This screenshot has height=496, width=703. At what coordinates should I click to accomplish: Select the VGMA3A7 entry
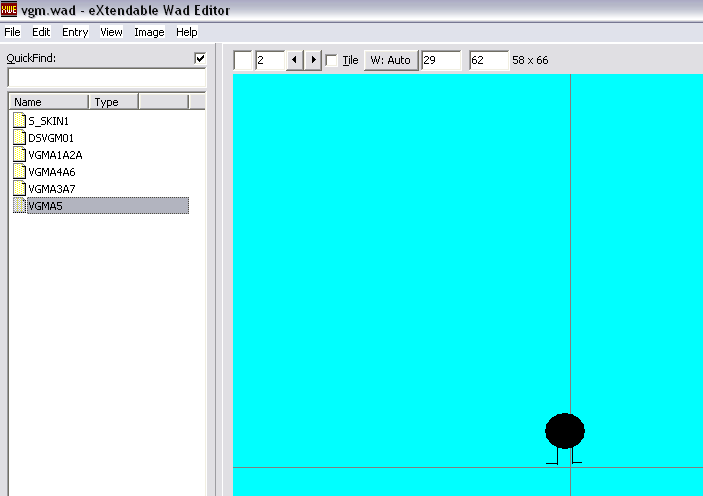[52, 189]
